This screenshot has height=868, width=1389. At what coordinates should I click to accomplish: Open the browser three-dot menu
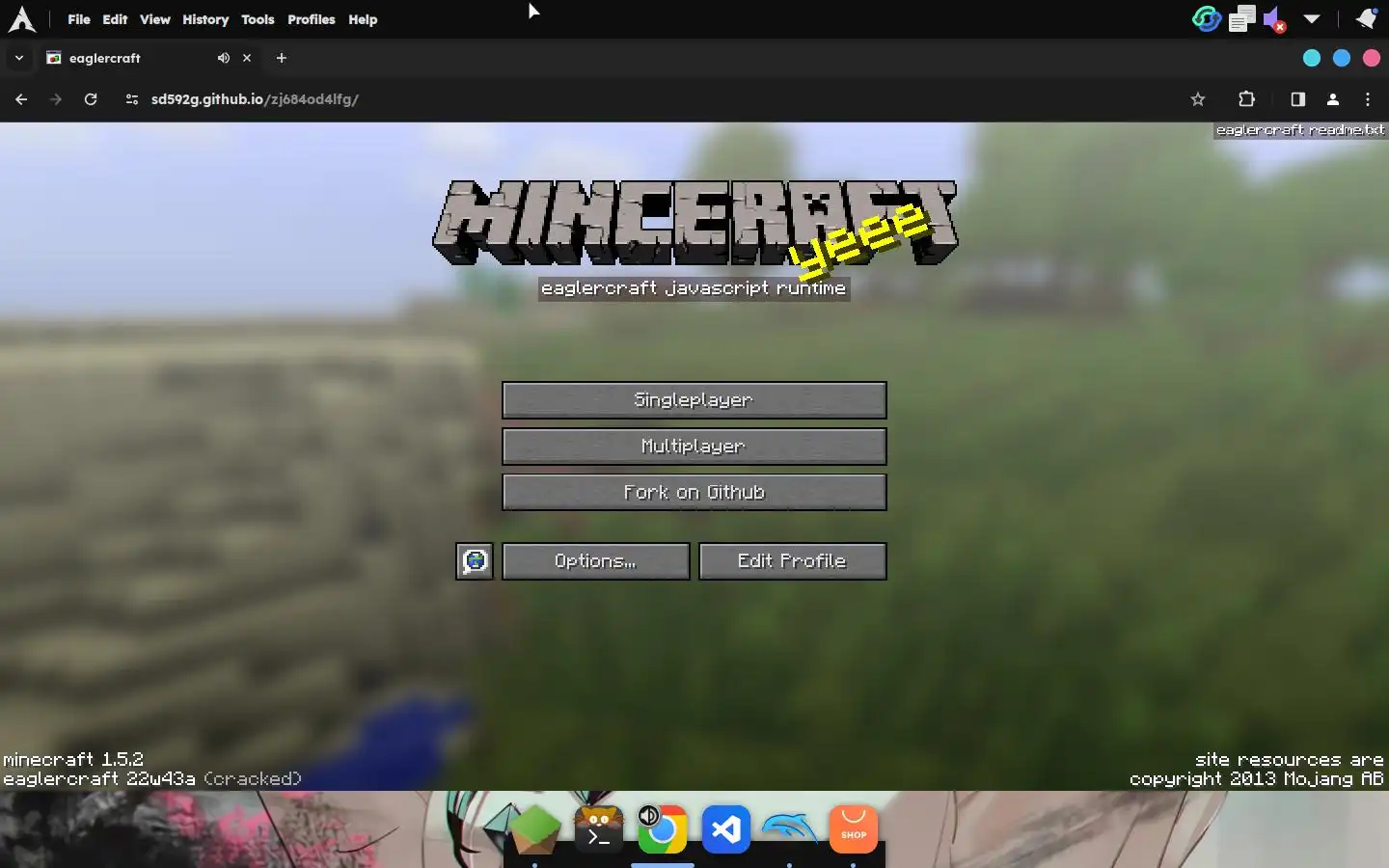pyautogui.click(x=1368, y=99)
